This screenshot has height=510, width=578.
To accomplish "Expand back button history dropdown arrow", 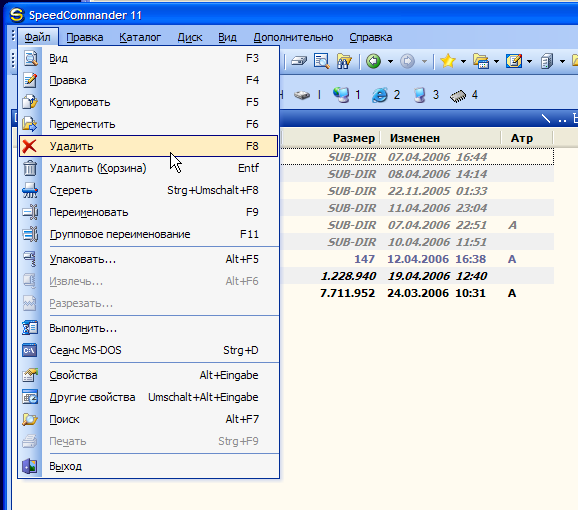I will coord(390,62).
